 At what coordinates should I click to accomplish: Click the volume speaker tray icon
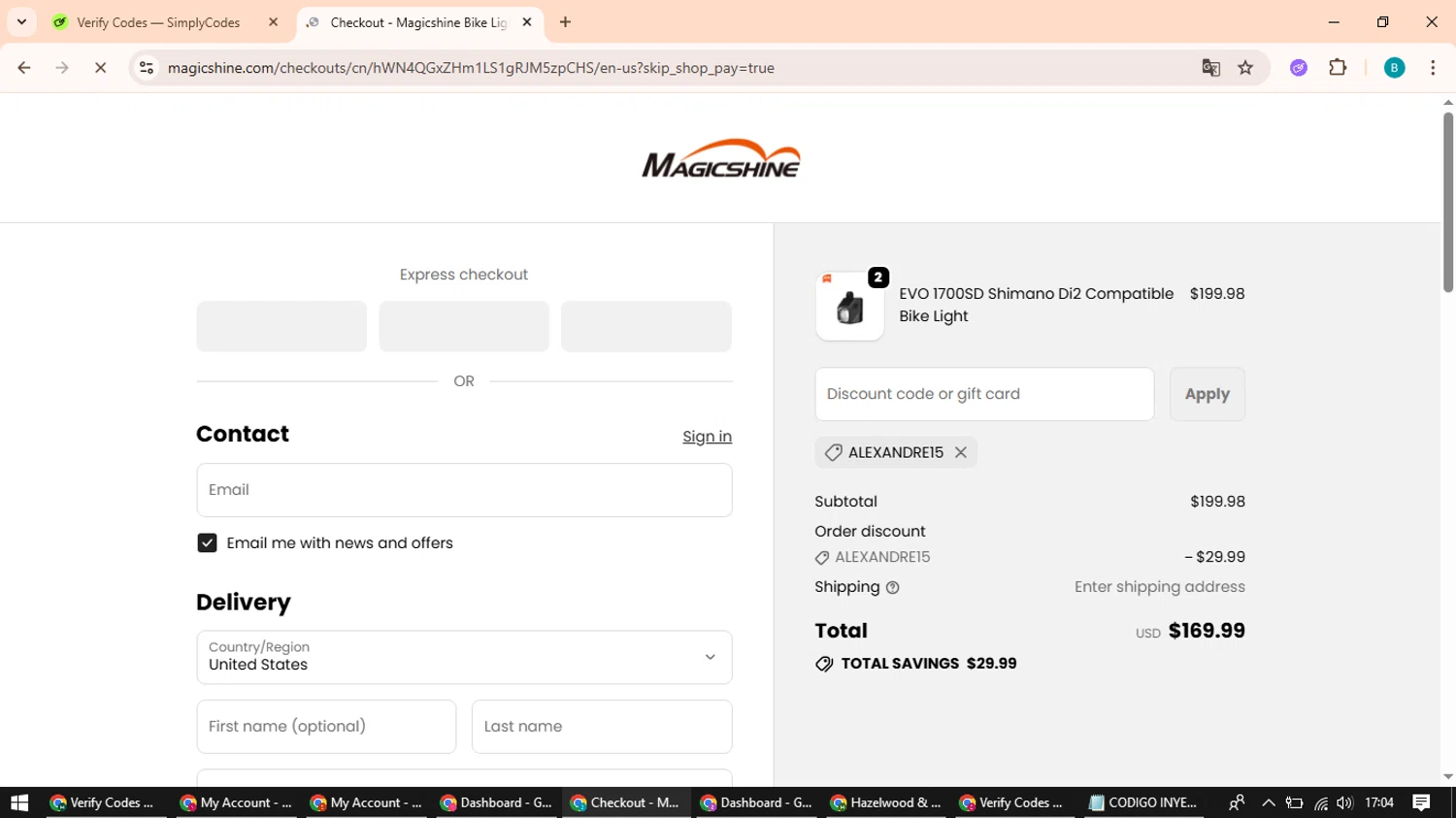1344,802
